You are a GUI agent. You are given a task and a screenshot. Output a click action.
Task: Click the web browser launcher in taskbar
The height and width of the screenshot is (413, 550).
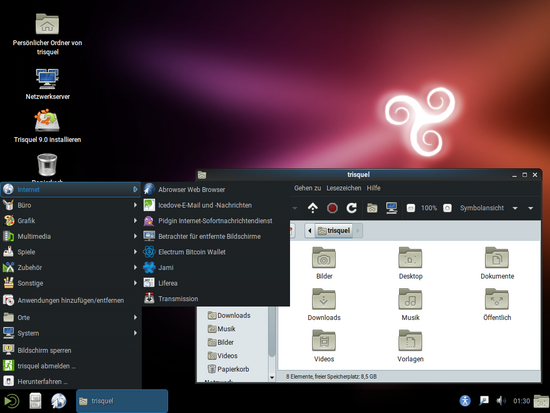pyautogui.click(x=59, y=401)
